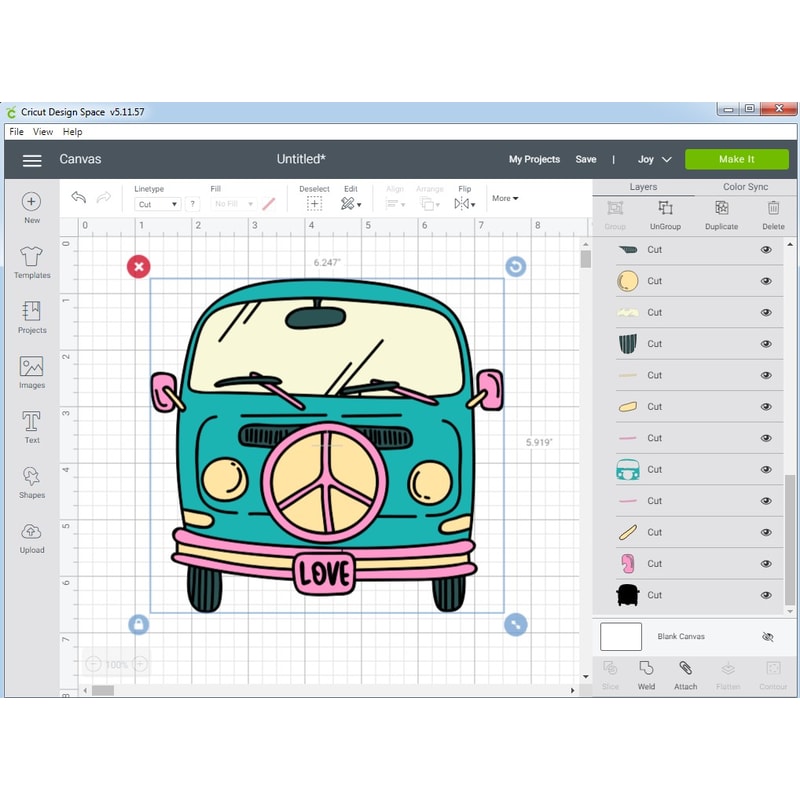
Task: Click the red delete handle on the selection
Action: click(x=139, y=266)
